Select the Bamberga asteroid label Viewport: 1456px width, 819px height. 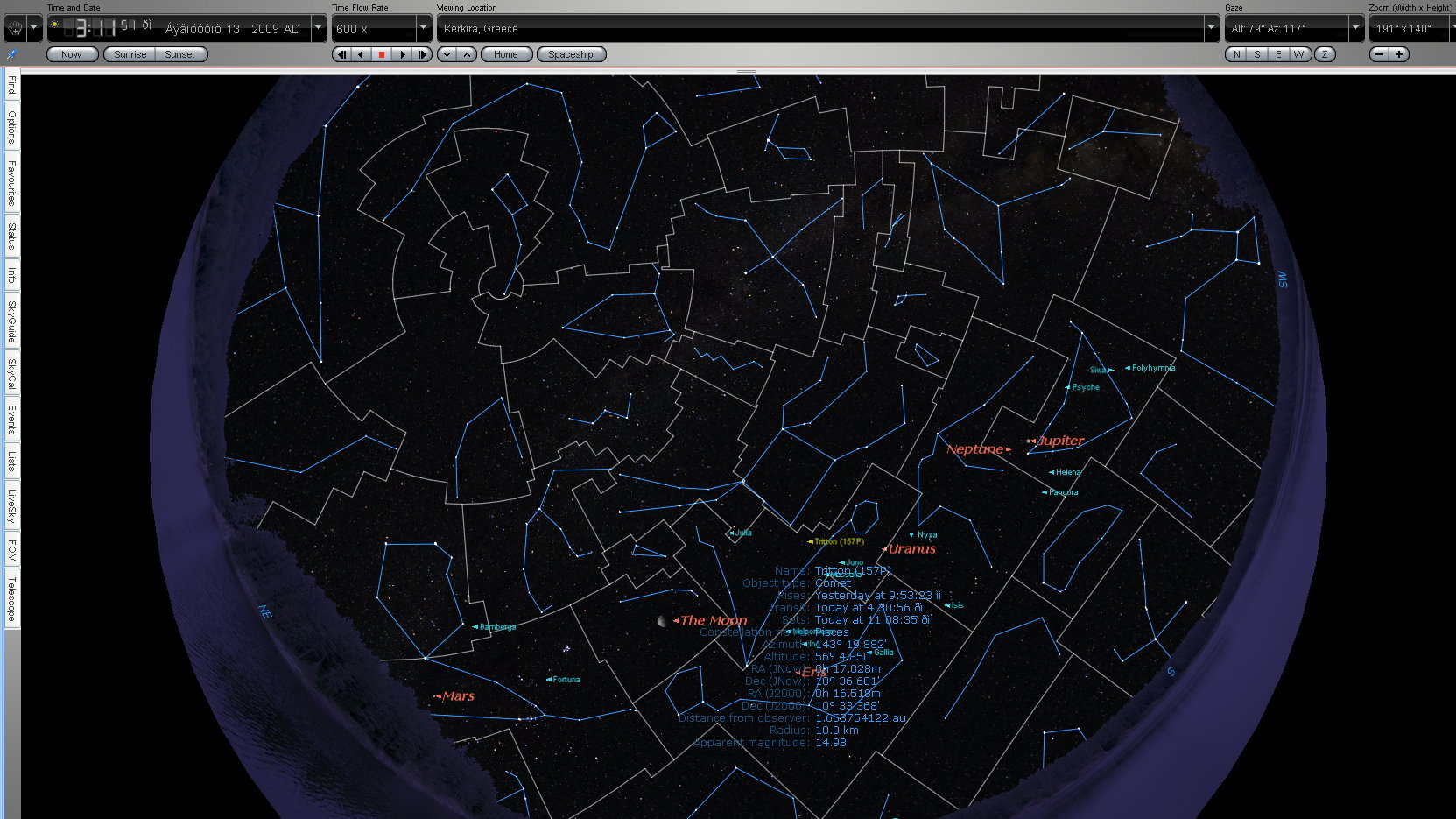(497, 627)
